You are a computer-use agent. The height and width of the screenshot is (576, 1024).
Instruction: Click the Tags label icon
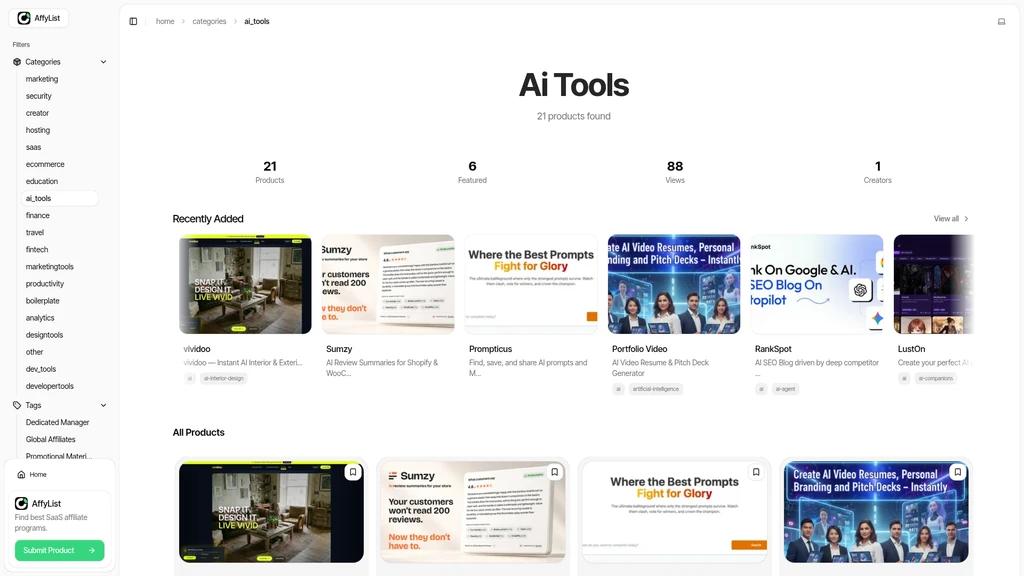(x=17, y=406)
